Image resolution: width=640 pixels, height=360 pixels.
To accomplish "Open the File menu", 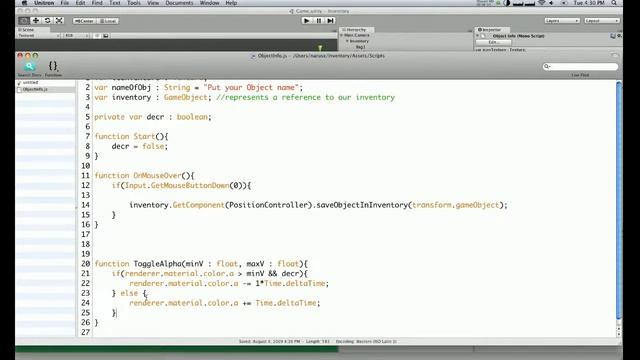I will [x=64, y=3].
